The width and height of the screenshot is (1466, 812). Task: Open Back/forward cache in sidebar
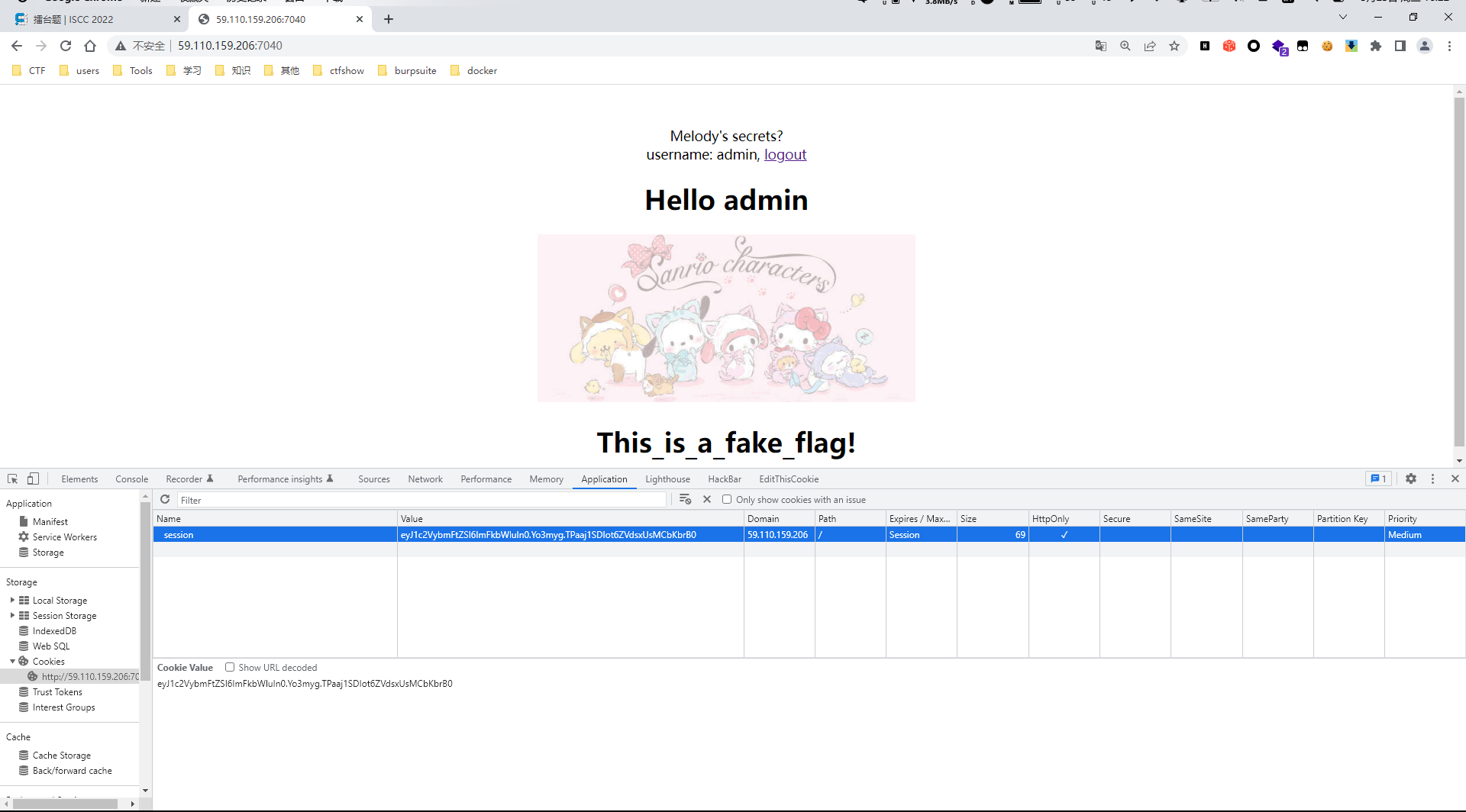click(73, 771)
